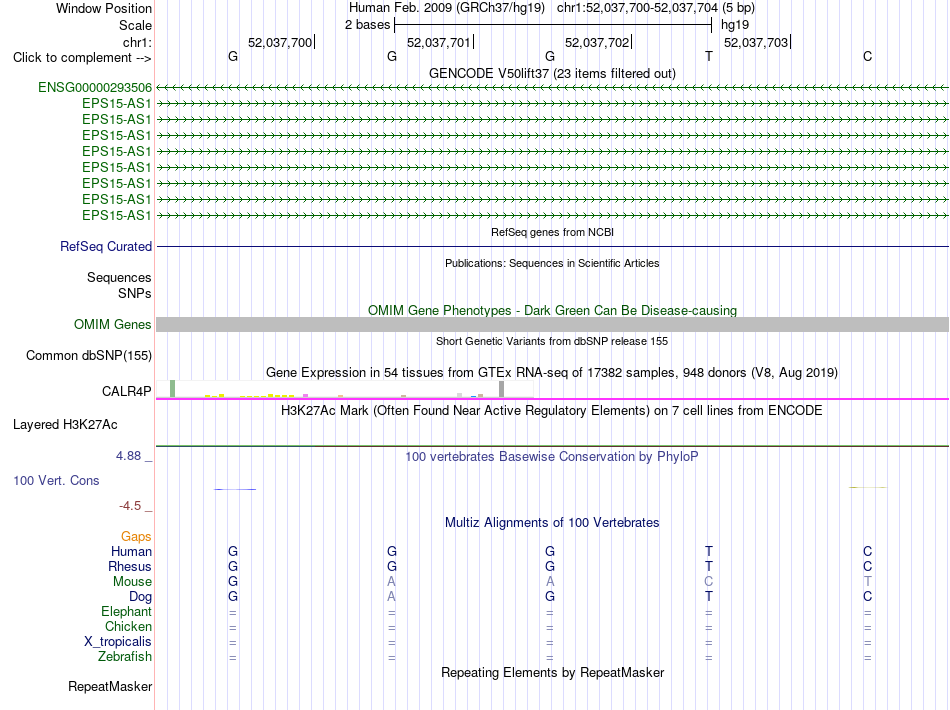
Task: Click the hg19 label beside scale bar
Action: 735,25
